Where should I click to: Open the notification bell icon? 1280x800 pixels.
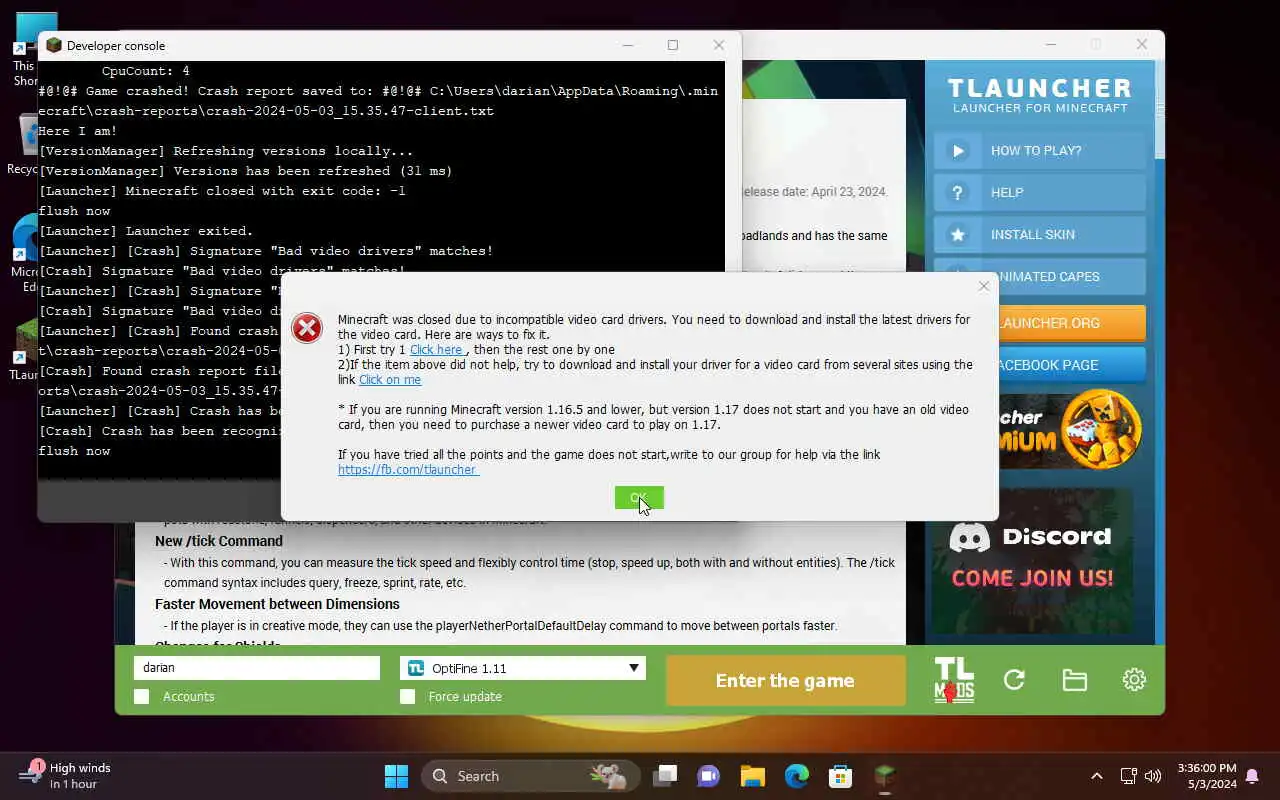click(1252, 776)
